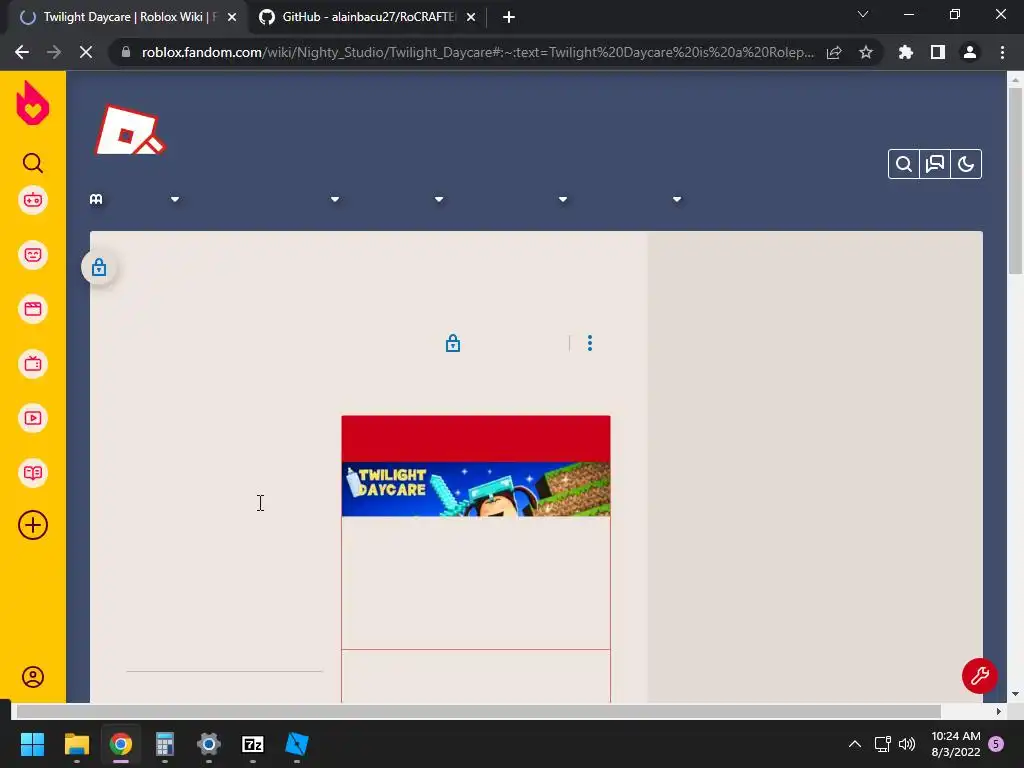Open Chrome's three-dot menu
The width and height of the screenshot is (1024, 768).
[x=1002, y=52]
